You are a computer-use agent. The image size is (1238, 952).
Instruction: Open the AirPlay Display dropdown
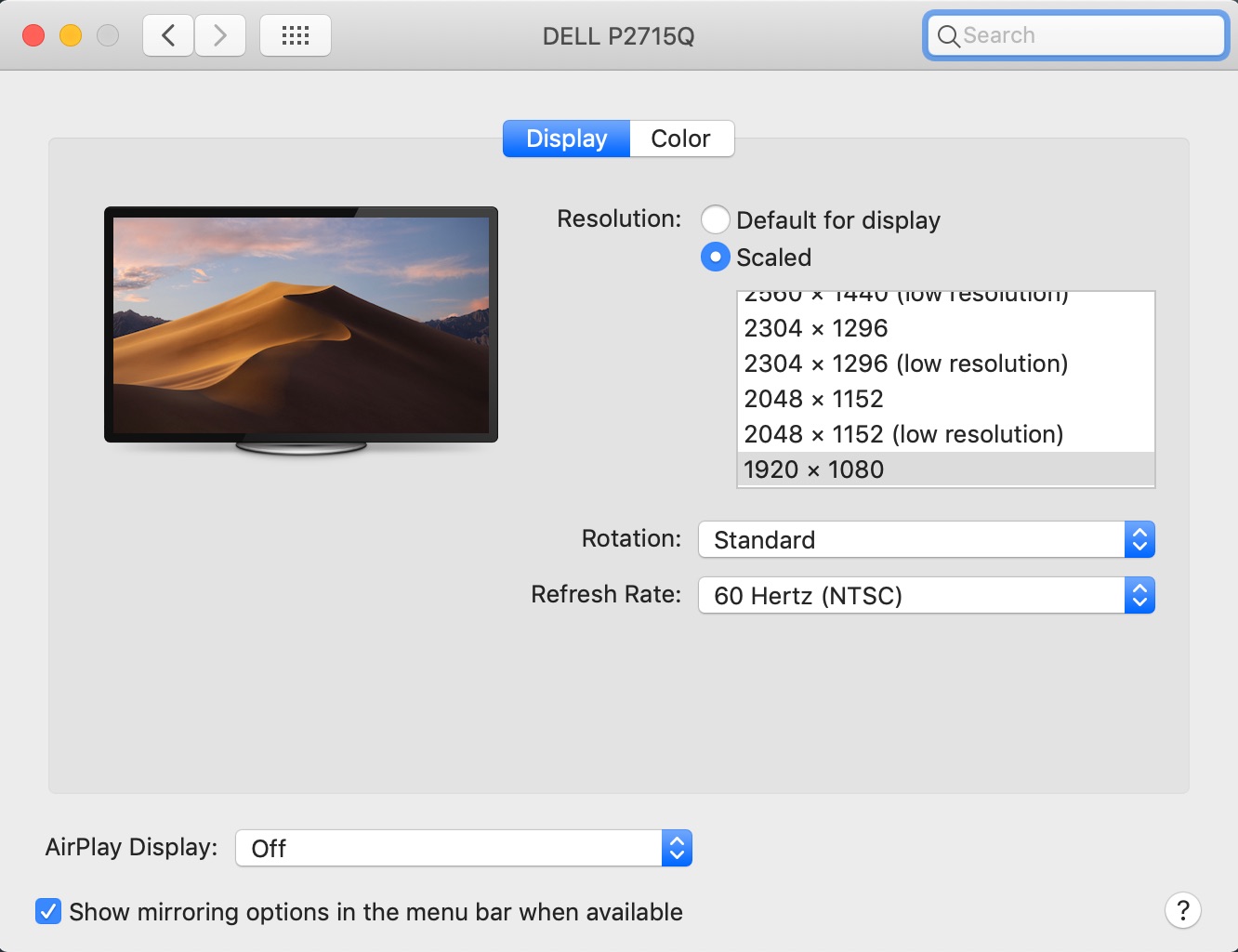463,848
